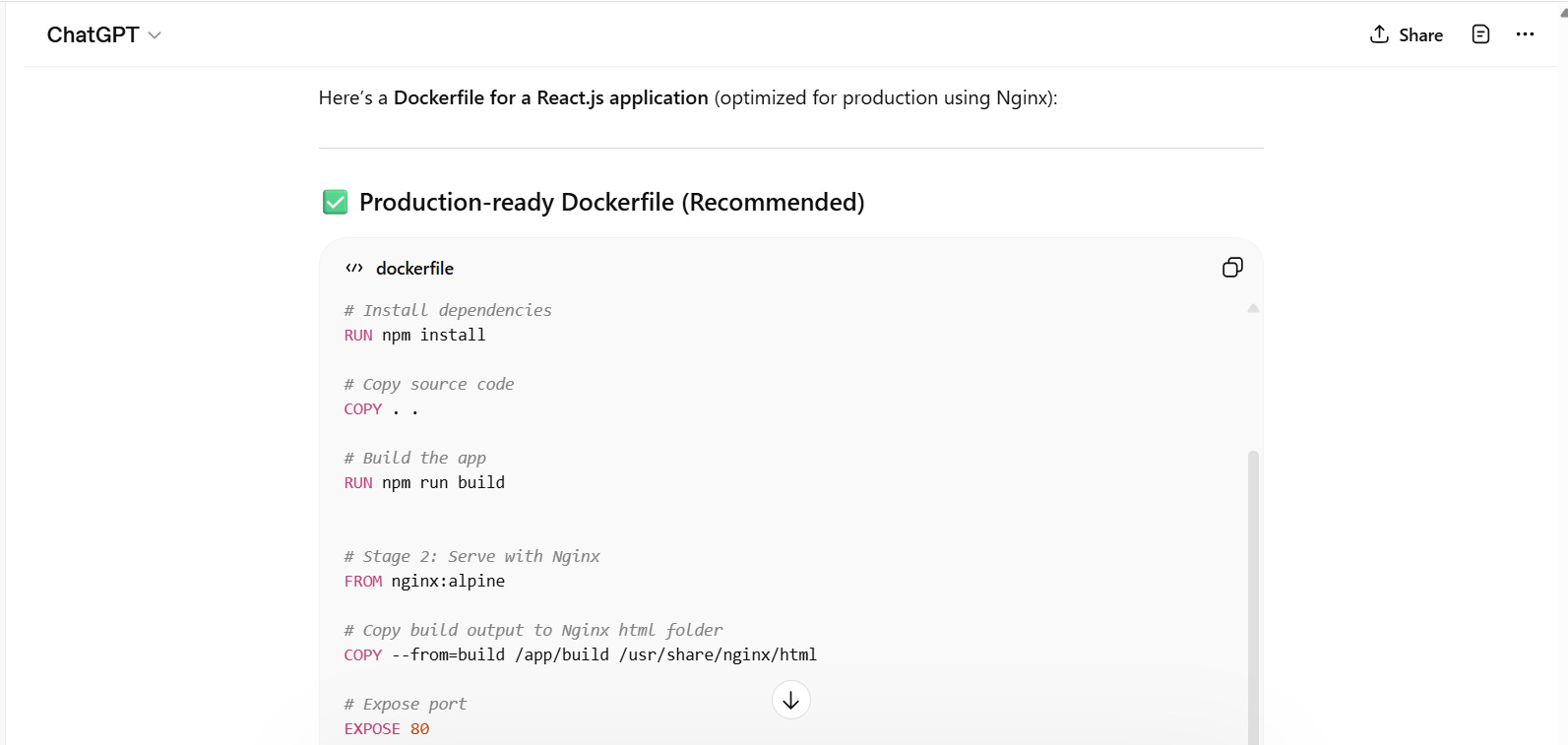Click the '# Stage 2: Serve with Nginx' comment

[x=471, y=557]
